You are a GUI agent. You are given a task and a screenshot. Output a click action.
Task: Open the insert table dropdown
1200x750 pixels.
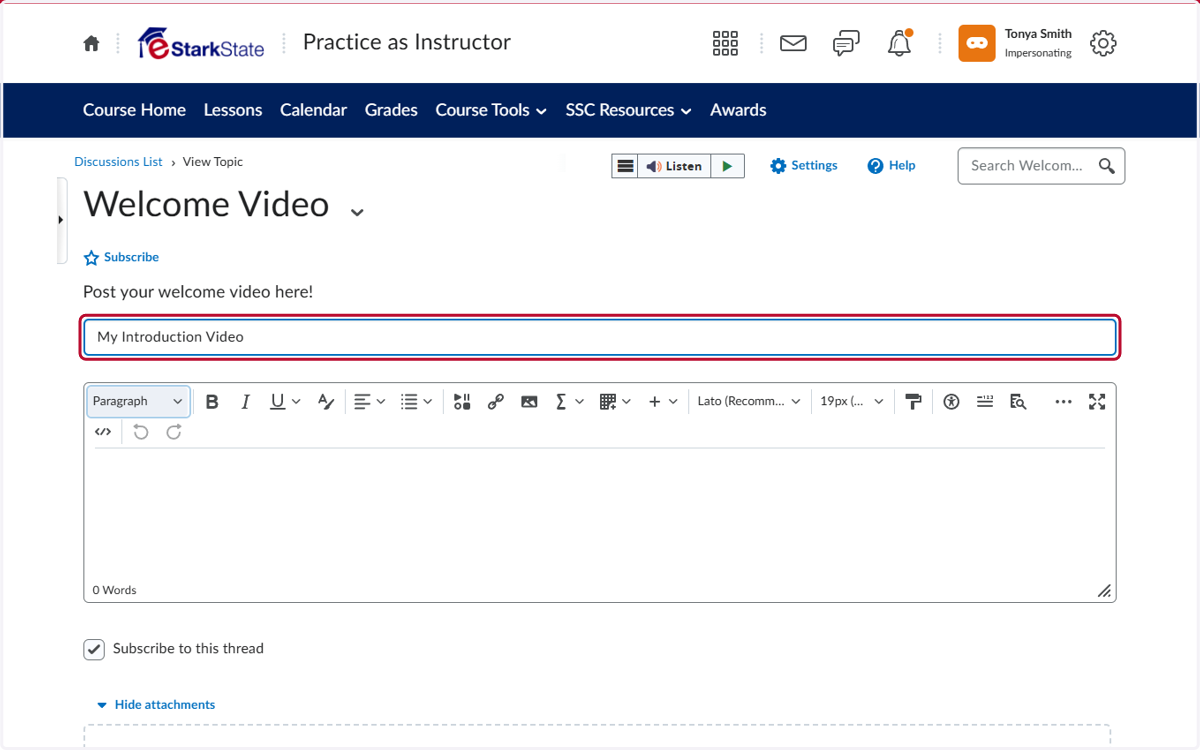click(x=615, y=401)
